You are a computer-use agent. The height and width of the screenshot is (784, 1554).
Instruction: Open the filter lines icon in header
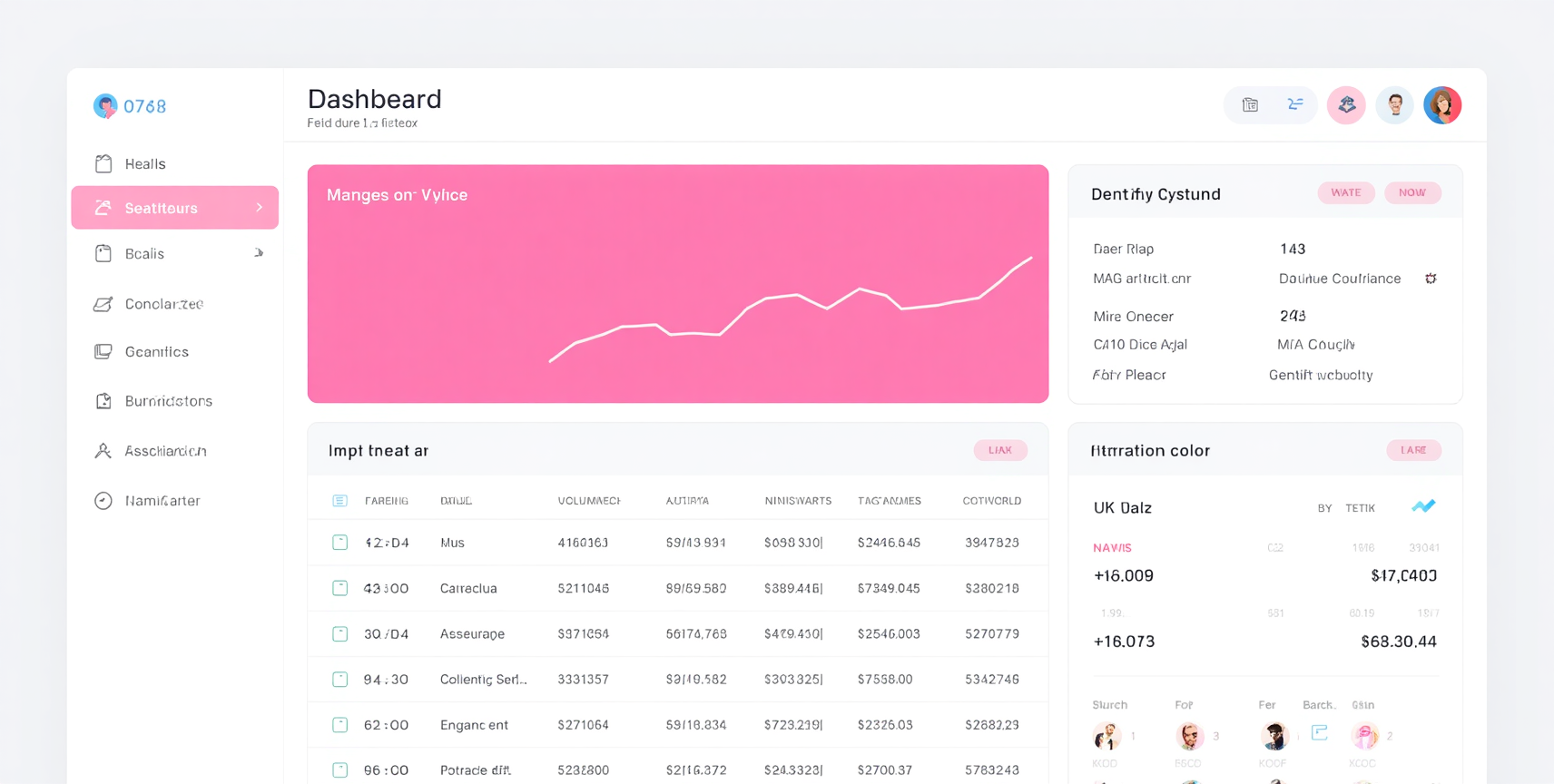pyautogui.click(x=1295, y=105)
